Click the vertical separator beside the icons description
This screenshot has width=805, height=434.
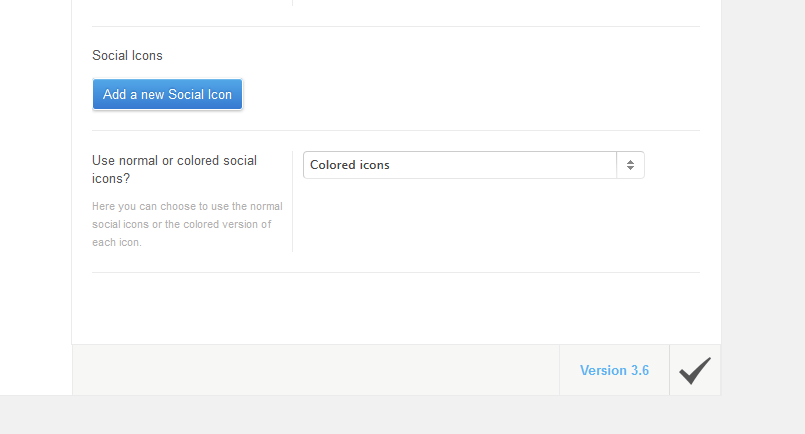(x=293, y=201)
